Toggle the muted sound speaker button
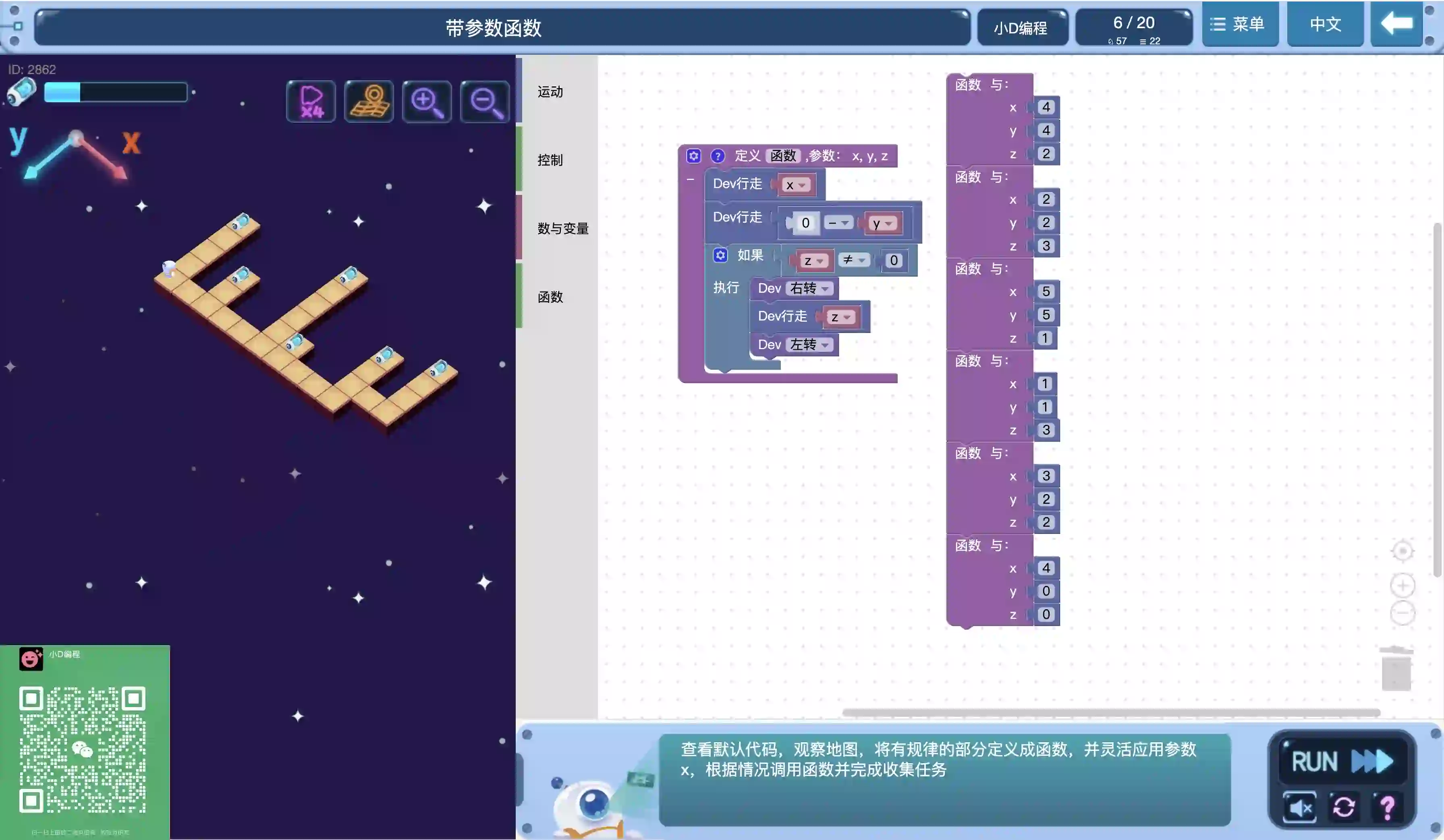The height and width of the screenshot is (840, 1444). tap(1300, 807)
